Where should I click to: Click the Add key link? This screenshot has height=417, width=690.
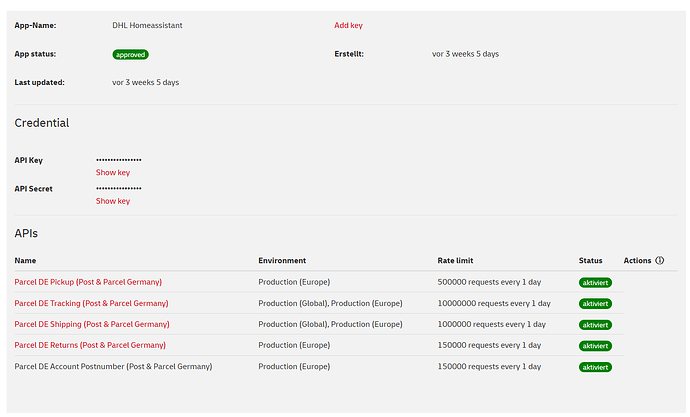click(348, 25)
